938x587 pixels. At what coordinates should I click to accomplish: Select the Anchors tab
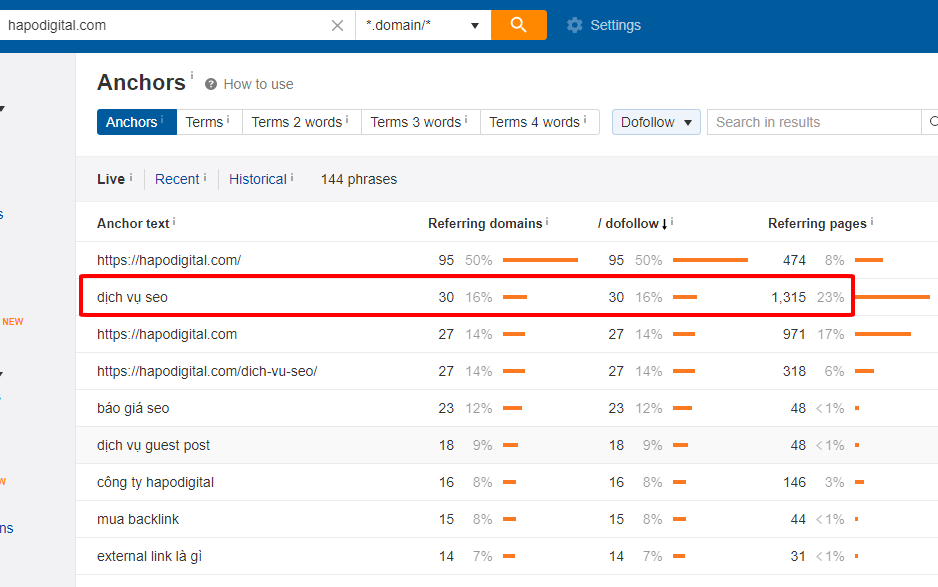136,122
